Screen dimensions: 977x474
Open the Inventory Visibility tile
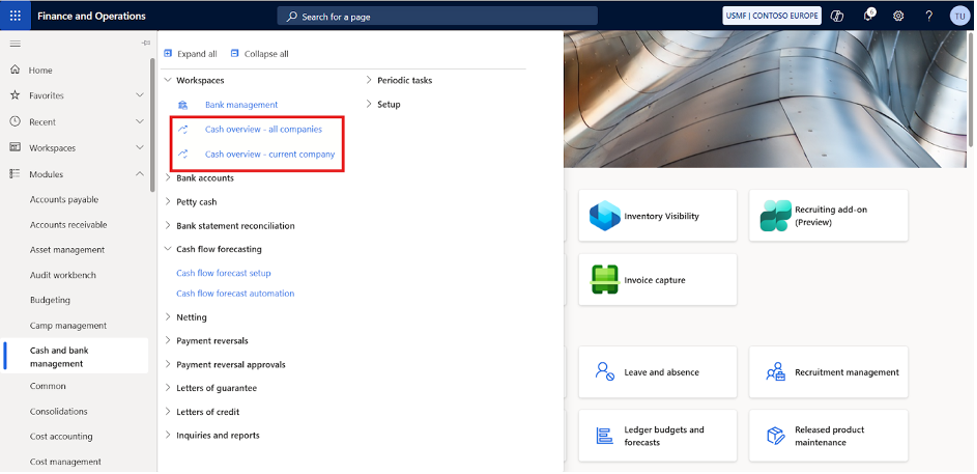650,216
